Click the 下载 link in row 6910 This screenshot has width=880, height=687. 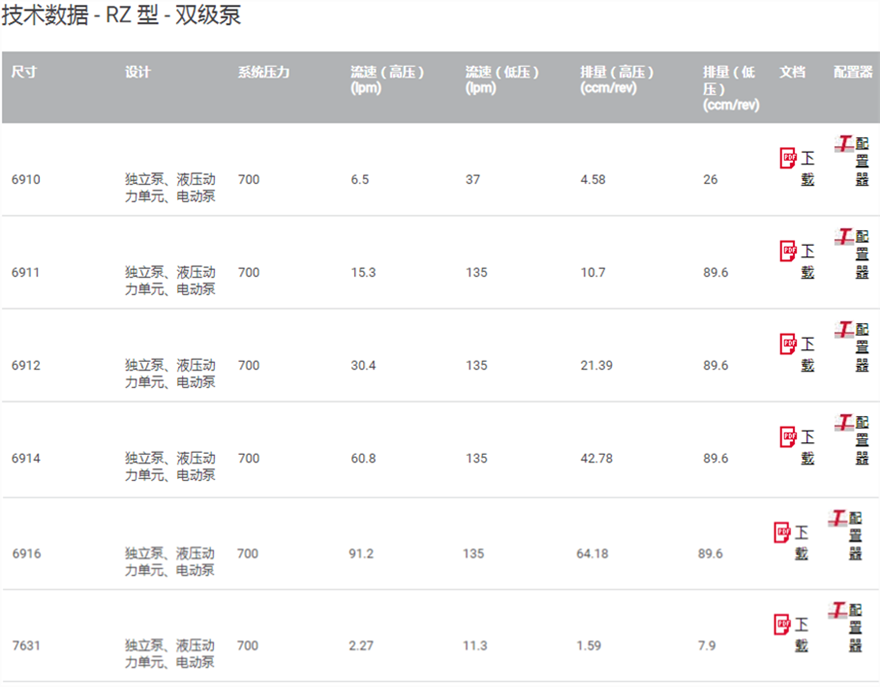807,169
